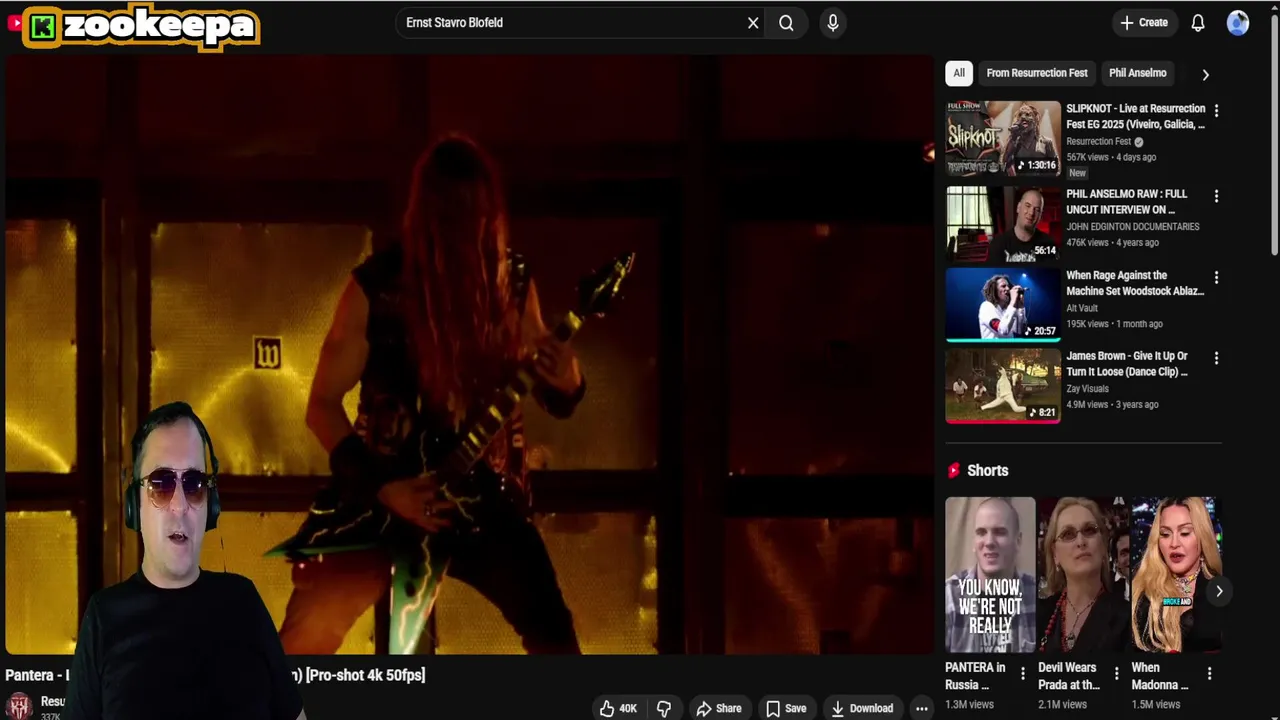Open the Devil Wears Prada short

tap(1083, 575)
